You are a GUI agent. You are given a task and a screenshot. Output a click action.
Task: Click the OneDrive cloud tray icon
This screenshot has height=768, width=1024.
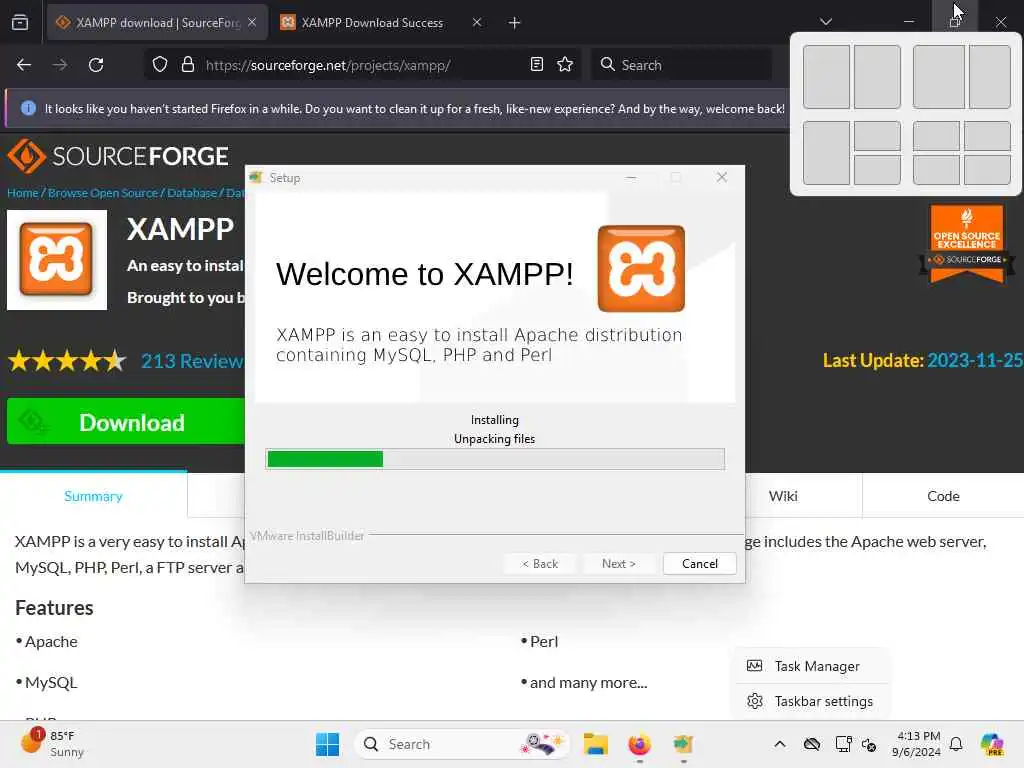(x=812, y=744)
